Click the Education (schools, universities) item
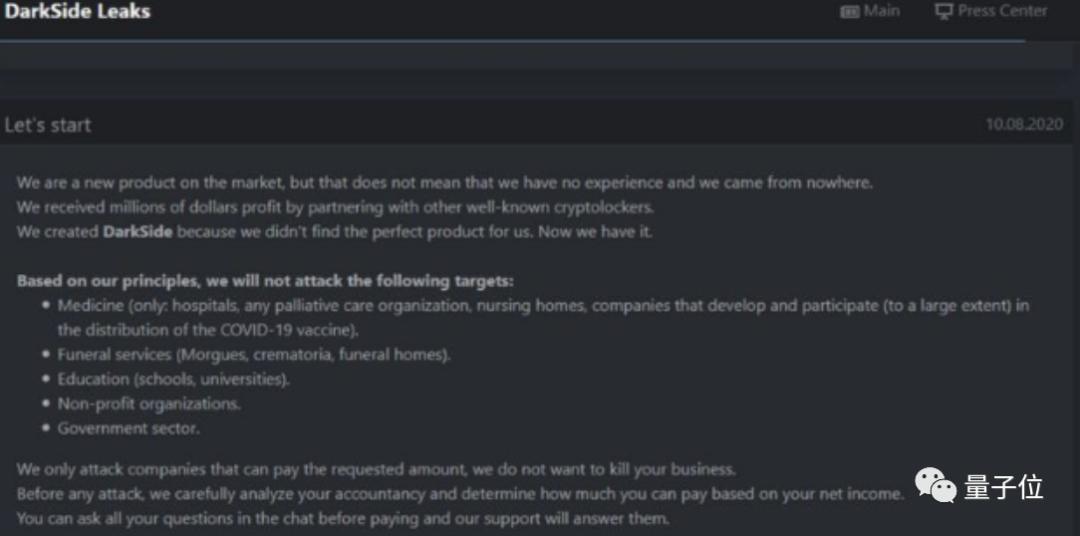Image resolution: width=1080 pixels, height=536 pixels. (x=174, y=379)
